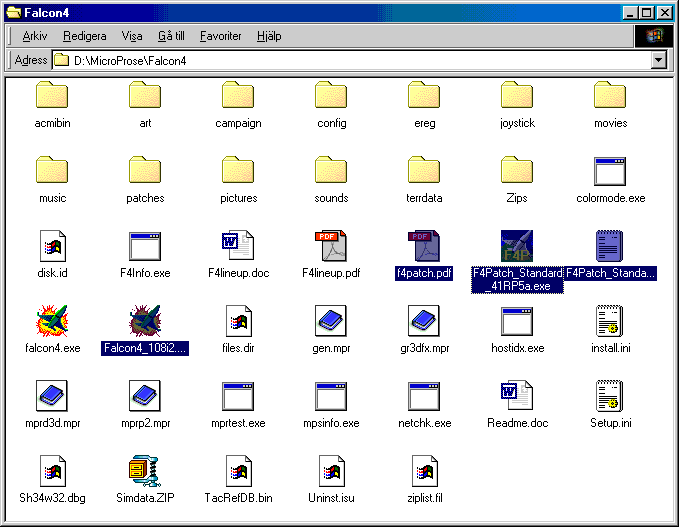The width and height of the screenshot is (679, 527).
Task: Expand the Adress bar dropdown arrow
Action: [659, 60]
